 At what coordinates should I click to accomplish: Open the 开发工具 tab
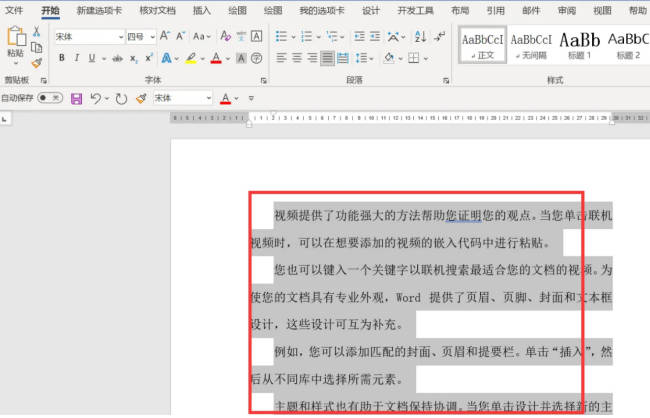click(x=415, y=10)
